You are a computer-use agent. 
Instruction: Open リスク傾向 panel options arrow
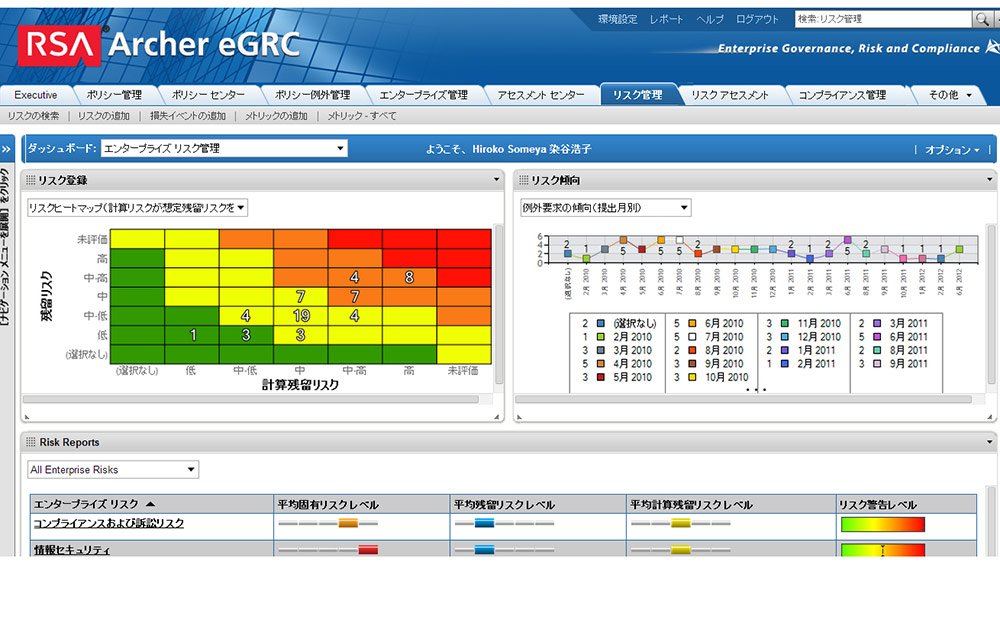tap(990, 180)
